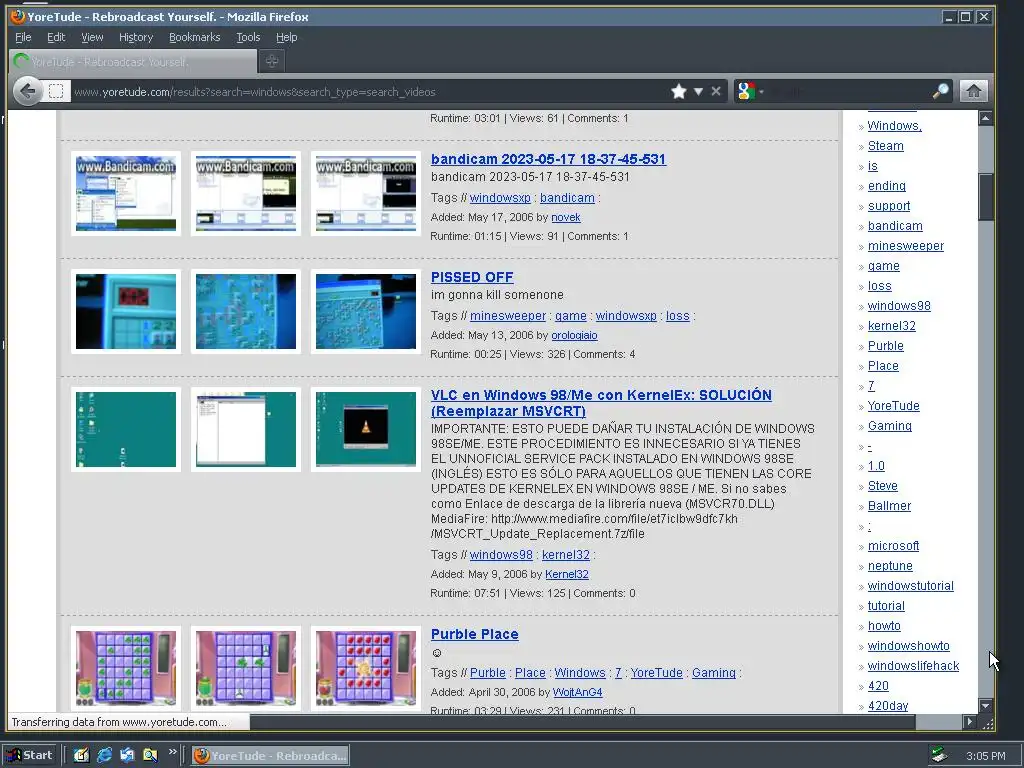Select 420day in sidebar tag list
This screenshot has height=768, width=1024.
[x=888, y=706]
